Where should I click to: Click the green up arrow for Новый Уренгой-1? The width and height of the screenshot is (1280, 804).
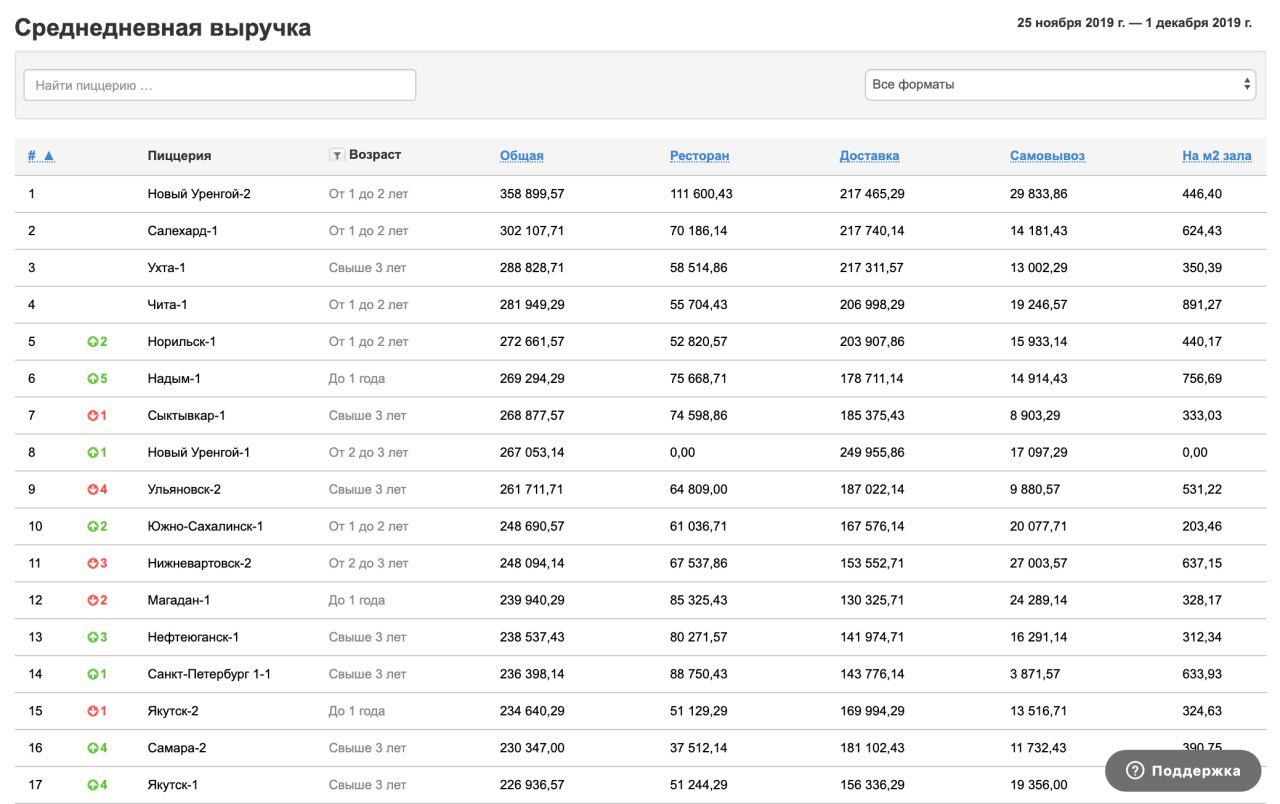(x=93, y=453)
